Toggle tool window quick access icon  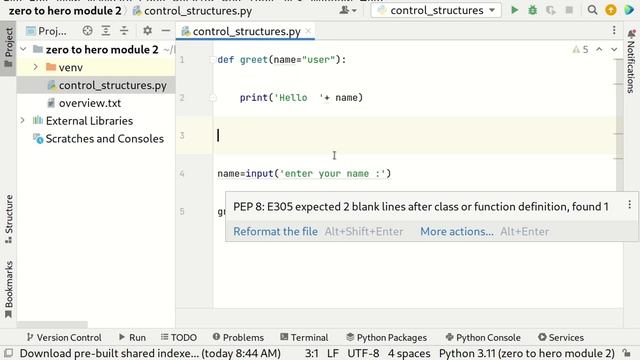(x=8, y=353)
